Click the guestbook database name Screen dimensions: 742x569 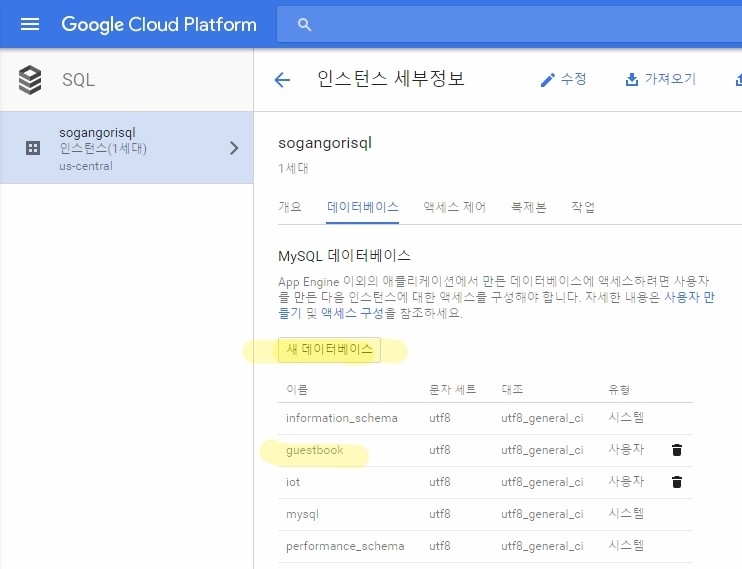point(315,450)
